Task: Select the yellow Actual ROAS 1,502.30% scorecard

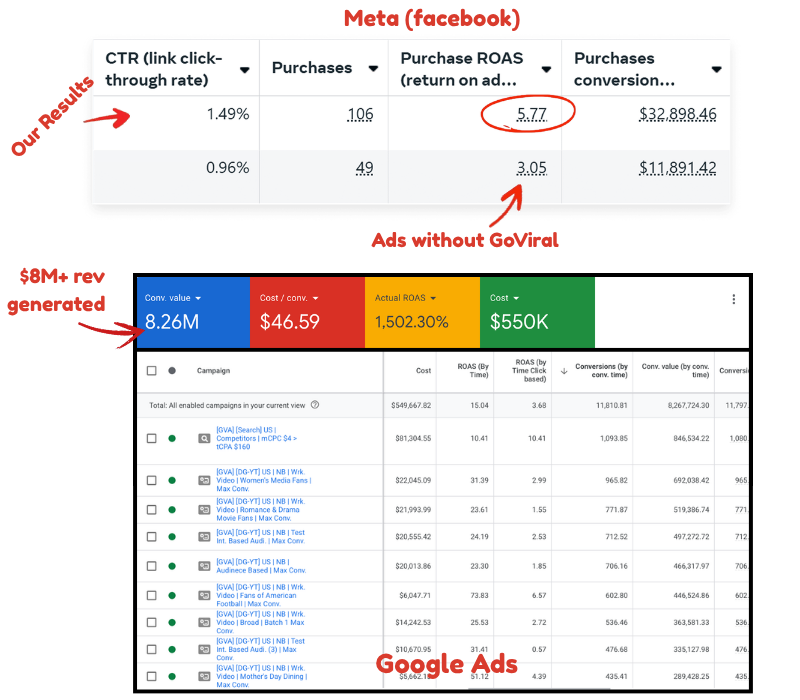Action: click(x=422, y=312)
